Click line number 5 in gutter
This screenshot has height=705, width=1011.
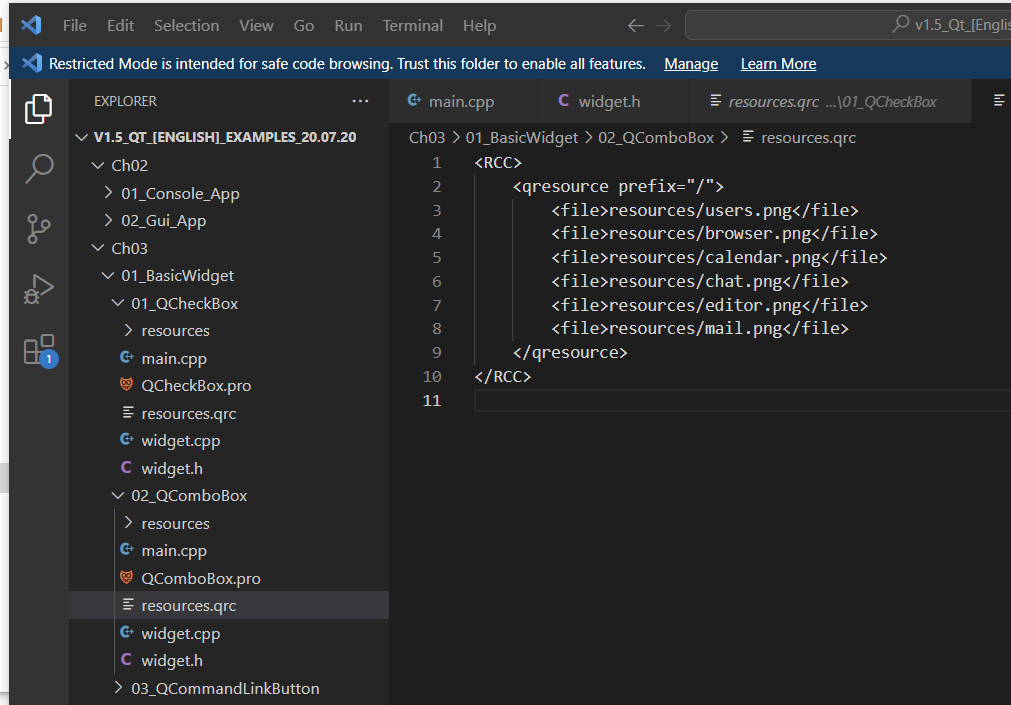437,257
